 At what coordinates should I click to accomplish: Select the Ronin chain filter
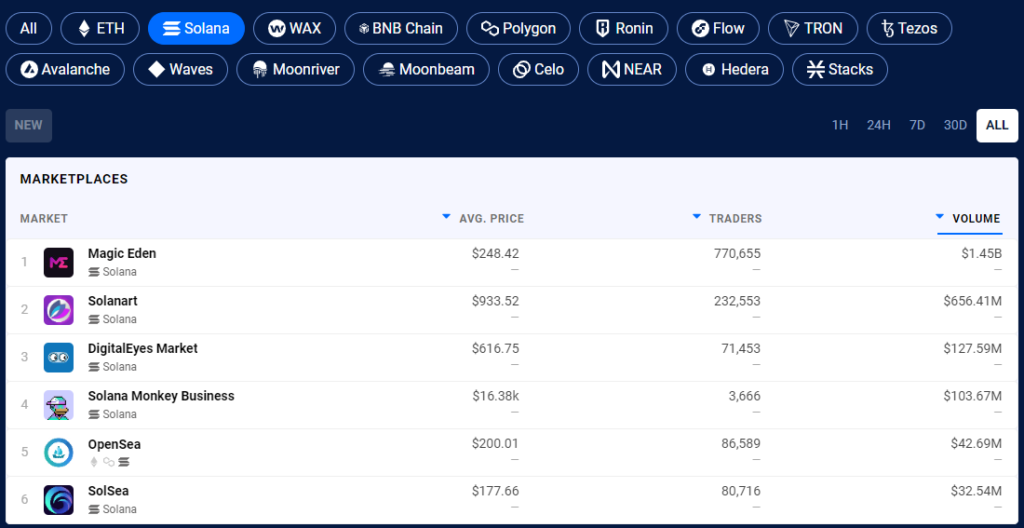point(624,29)
